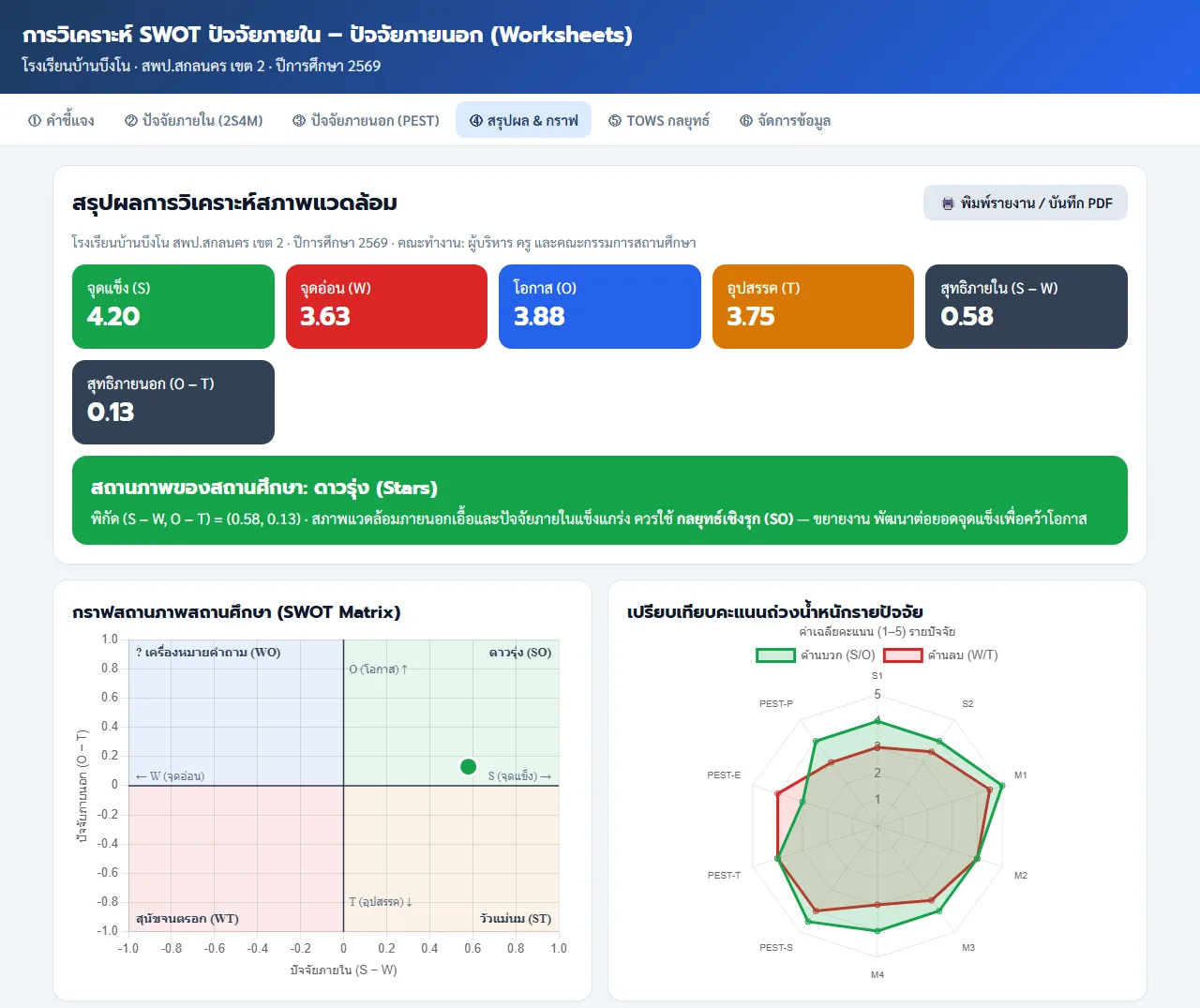The height and width of the screenshot is (1008, 1200).
Task: Click the M3 radar axis label
Action: tap(968, 947)
